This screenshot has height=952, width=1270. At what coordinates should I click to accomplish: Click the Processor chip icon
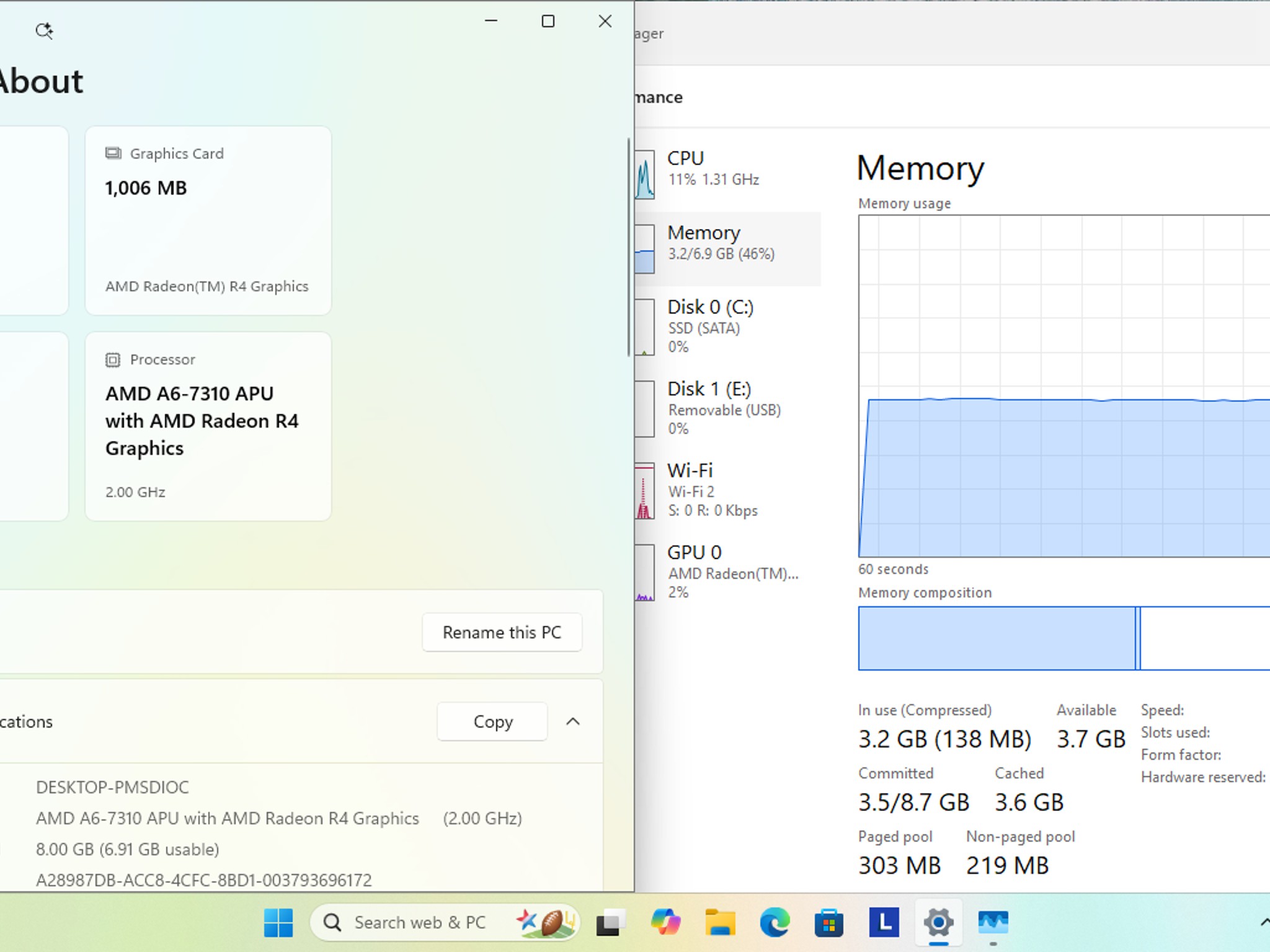tap(113, 359)
